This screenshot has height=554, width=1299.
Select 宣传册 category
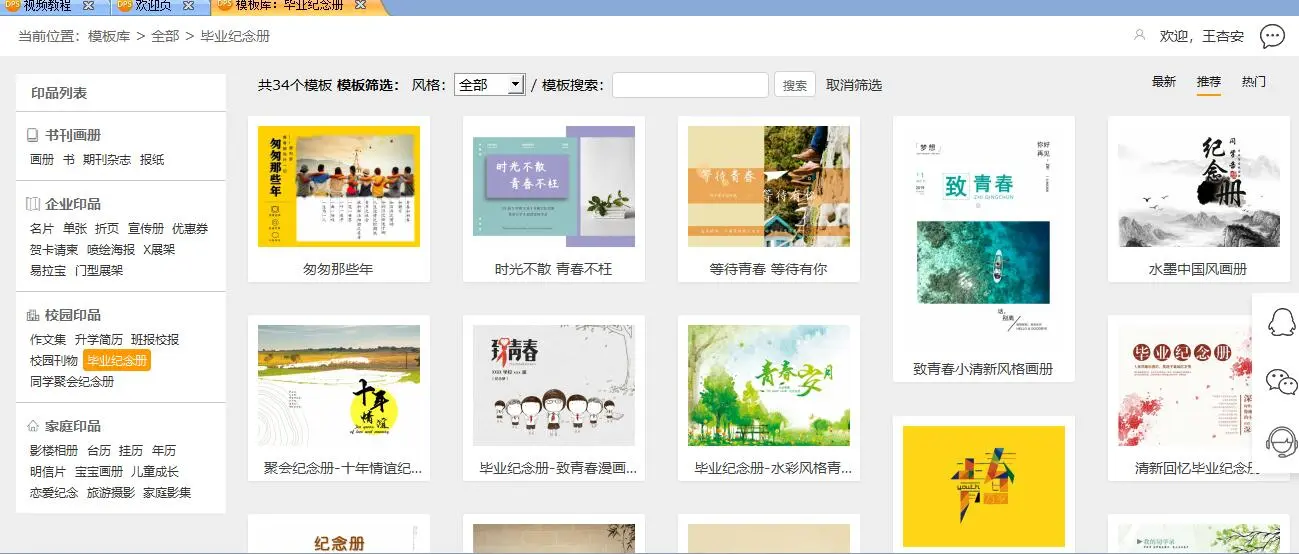point(146,229)
